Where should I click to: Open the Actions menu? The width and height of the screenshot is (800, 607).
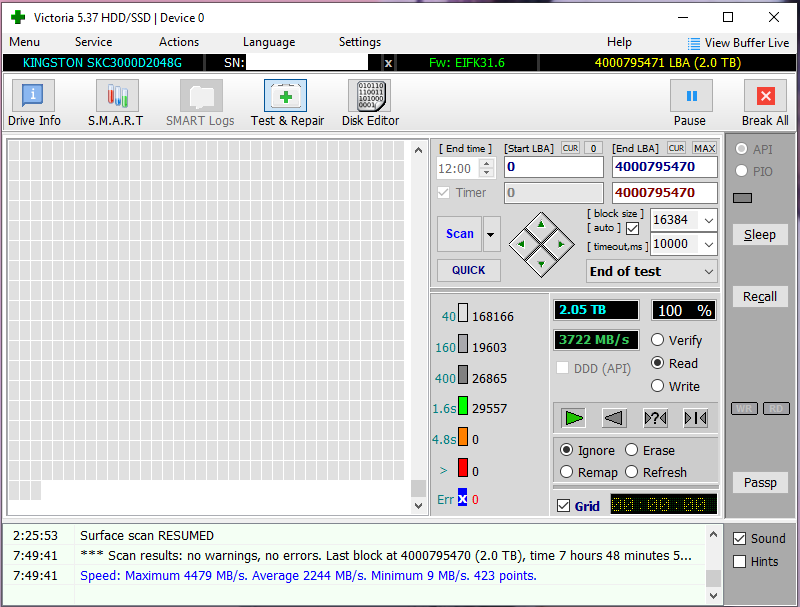point(179,42)
